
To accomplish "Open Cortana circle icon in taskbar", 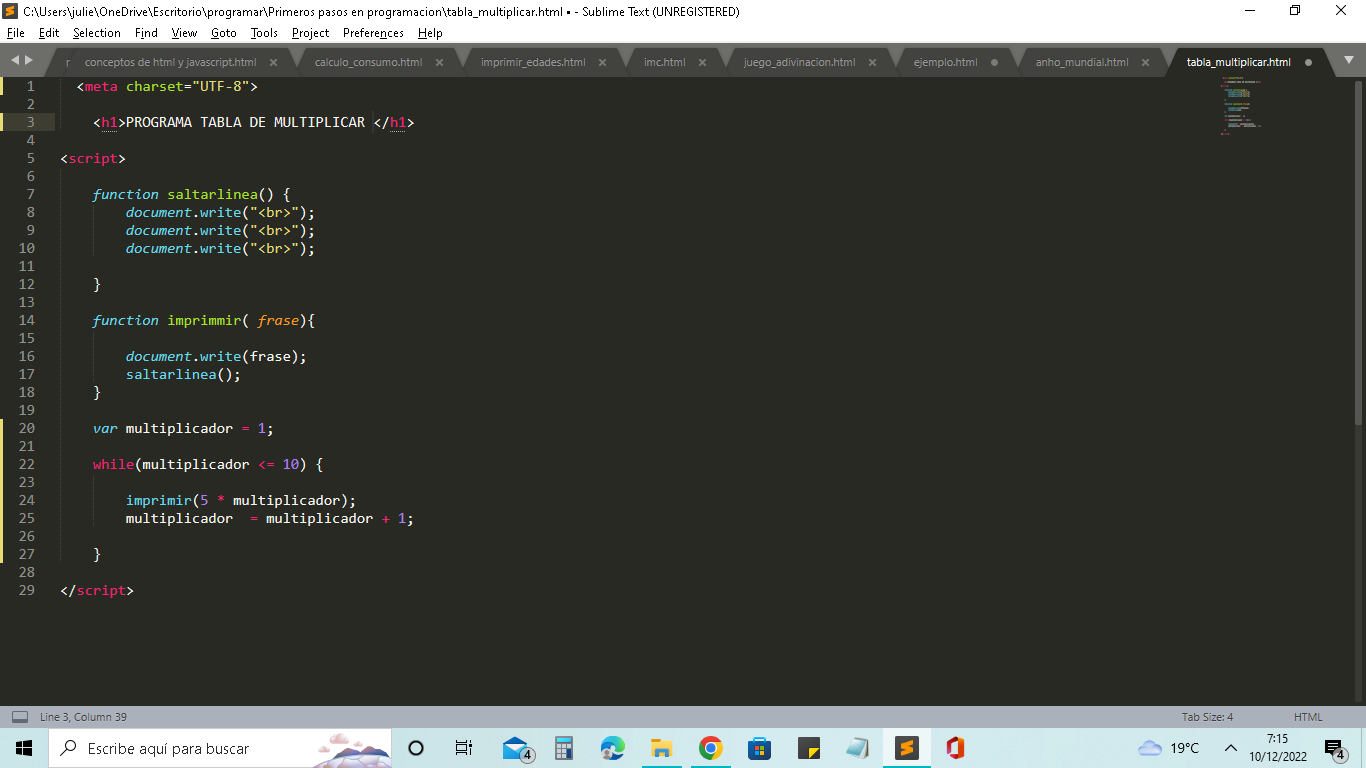I will point(416,748).
